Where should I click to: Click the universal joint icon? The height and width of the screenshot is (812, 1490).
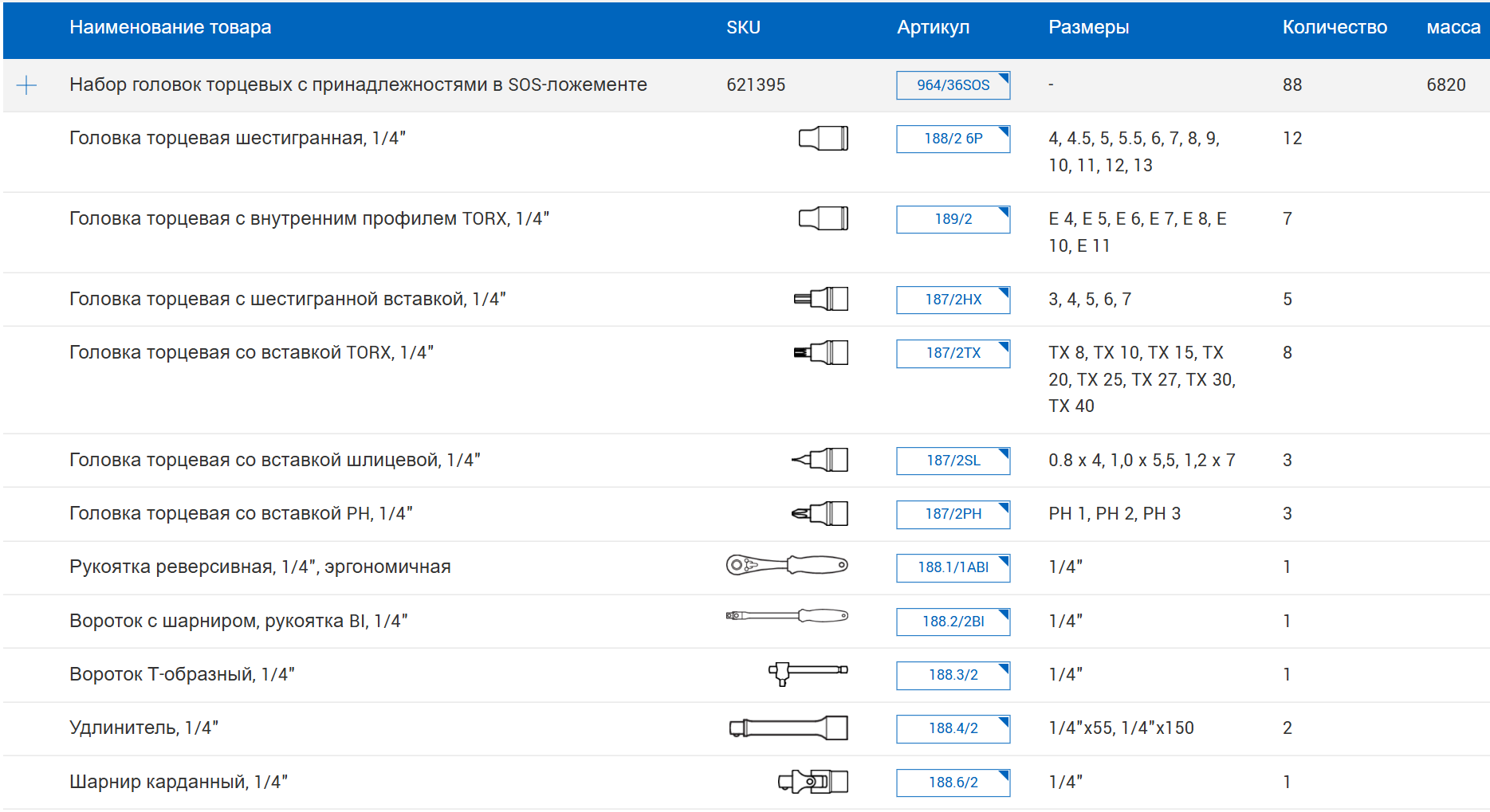[812, 782]
